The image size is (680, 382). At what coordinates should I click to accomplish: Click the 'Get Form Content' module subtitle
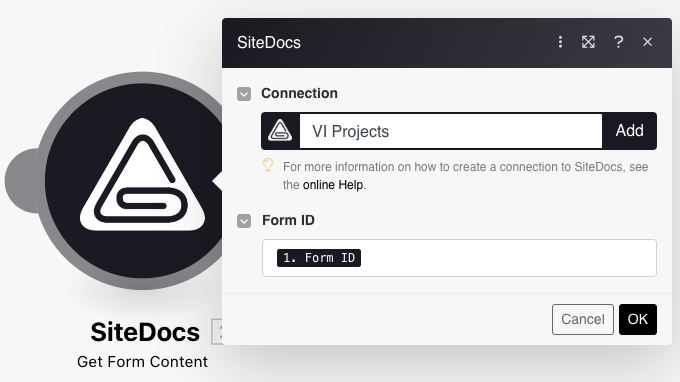[142, 362]
